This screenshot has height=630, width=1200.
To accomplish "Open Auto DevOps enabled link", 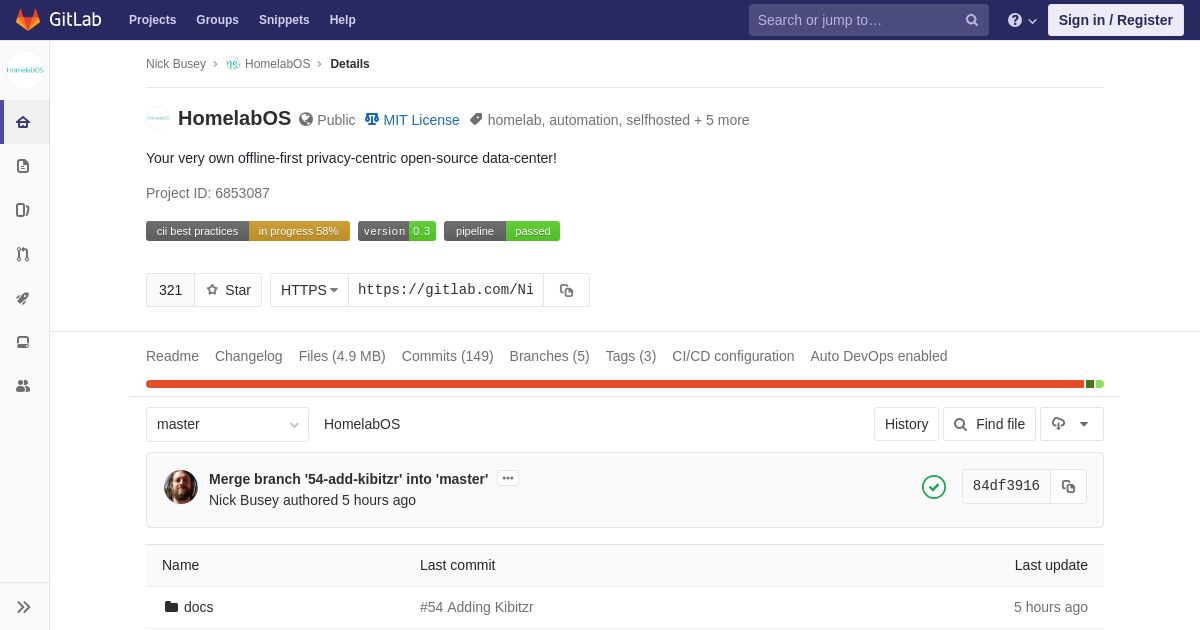I will [x=879, y=356].
